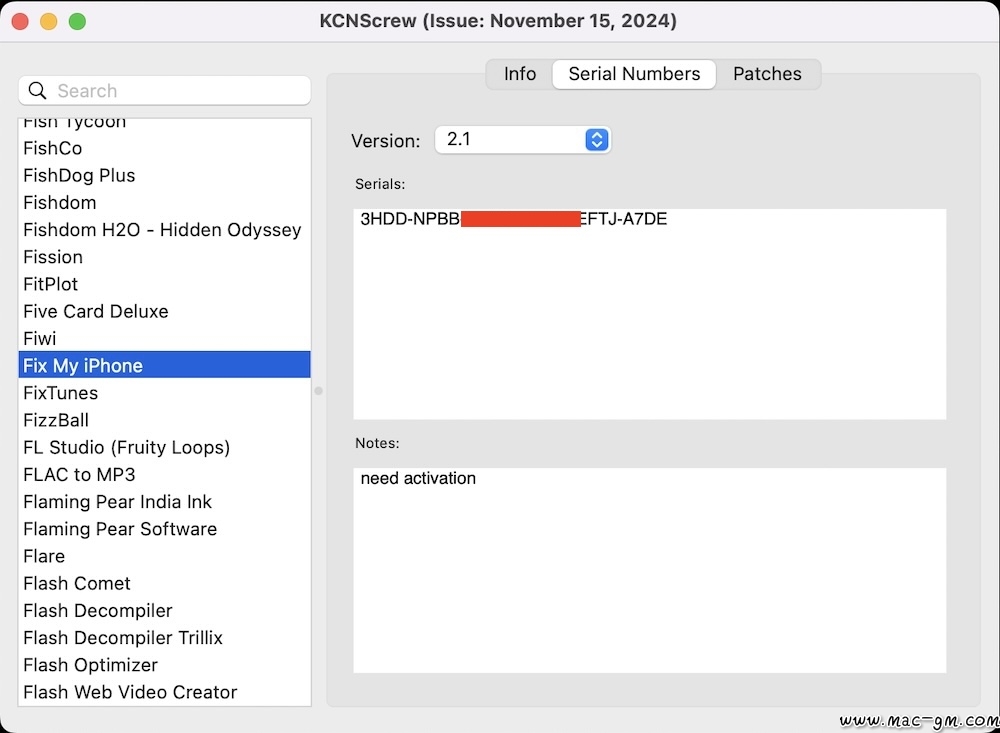The width and height of the screenshot is (1000, 733).
Task: Select the Flash Decompiler entry
Action: click(x=165, y=611)
